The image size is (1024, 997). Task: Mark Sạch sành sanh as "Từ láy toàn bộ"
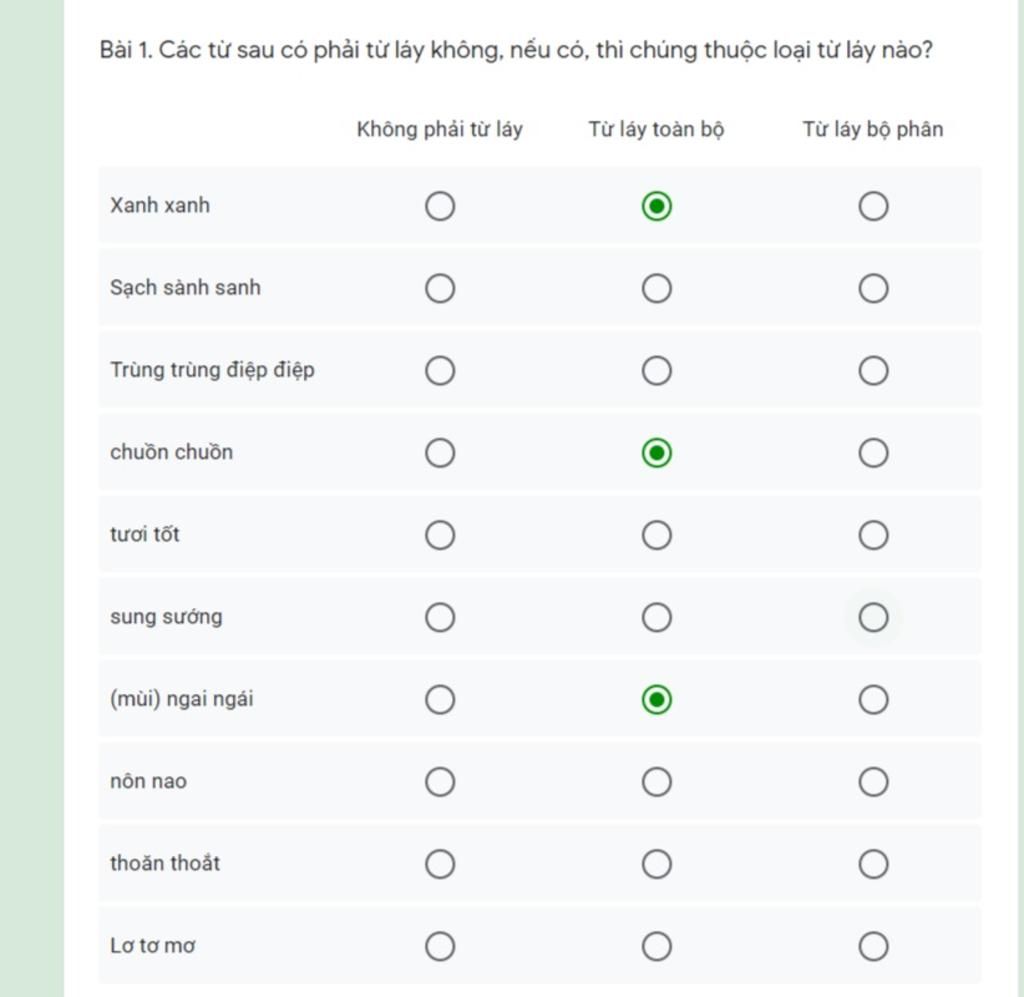pyautogui.click(x=656, y=289)
